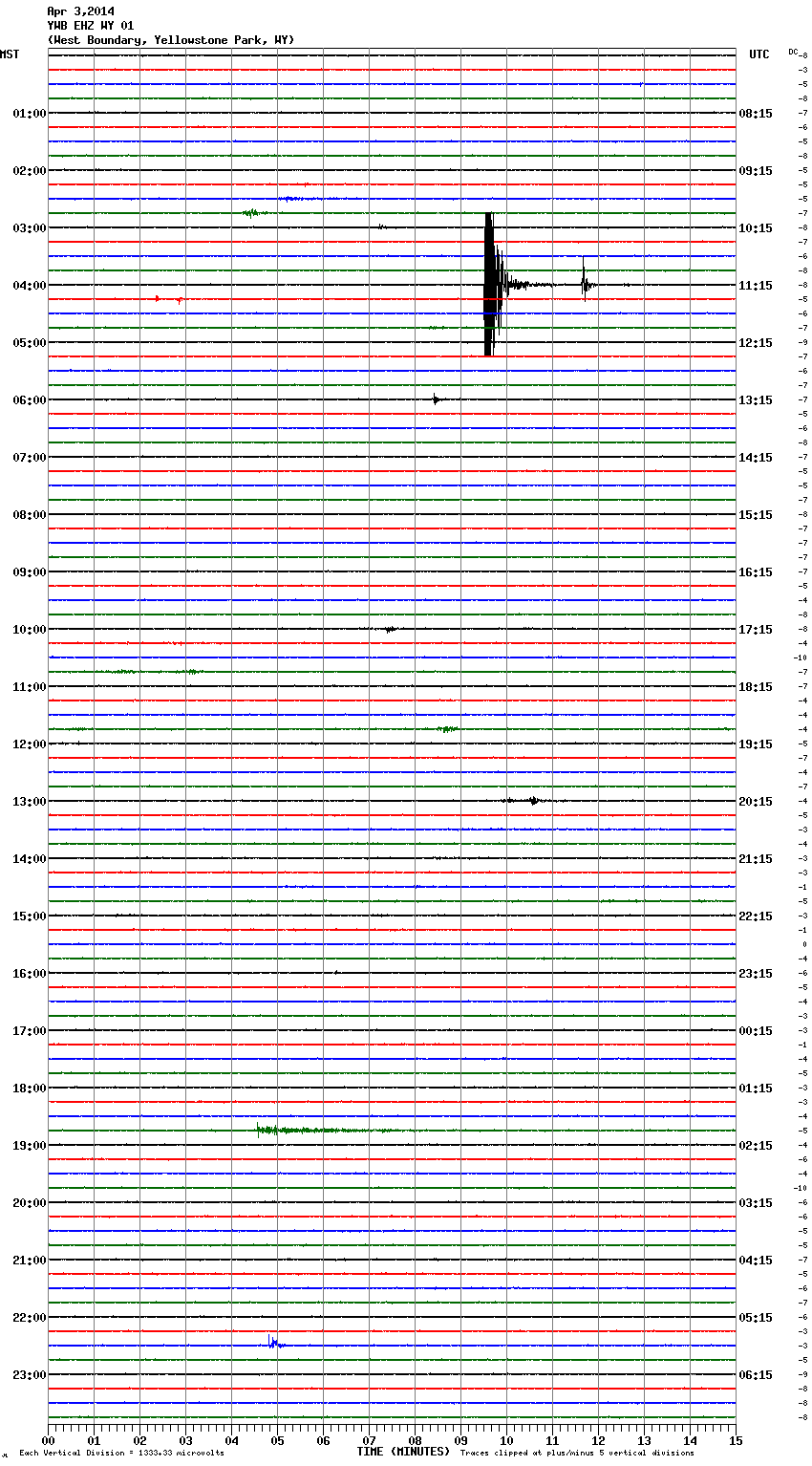
Task: Select the MST time label "10:00"
Action: pyautogui.click(x=29, y=630)
